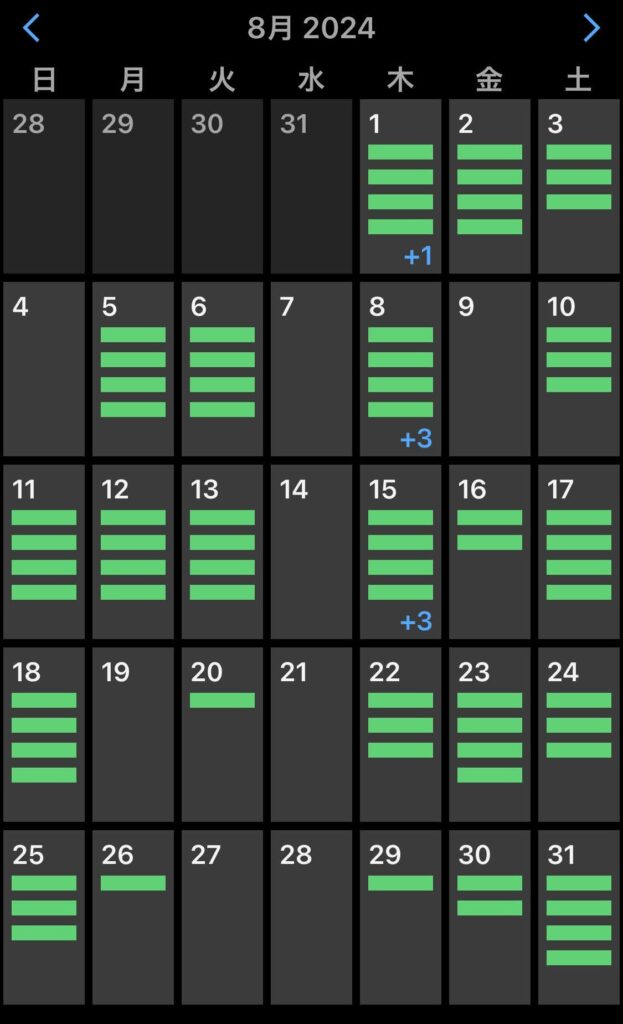The image size is (623, 1024).
Task: Expand +1 more events on August 1
Action: pyautogui.click(x=417, y=256)
